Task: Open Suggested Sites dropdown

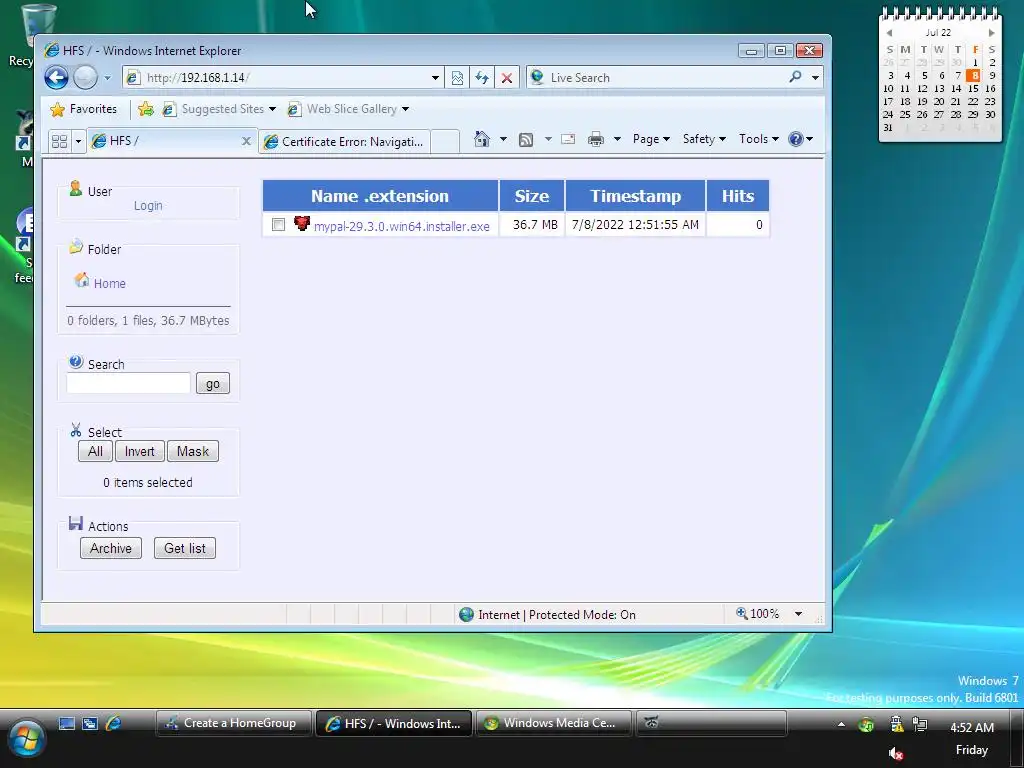Action: (x=219, y=109)
